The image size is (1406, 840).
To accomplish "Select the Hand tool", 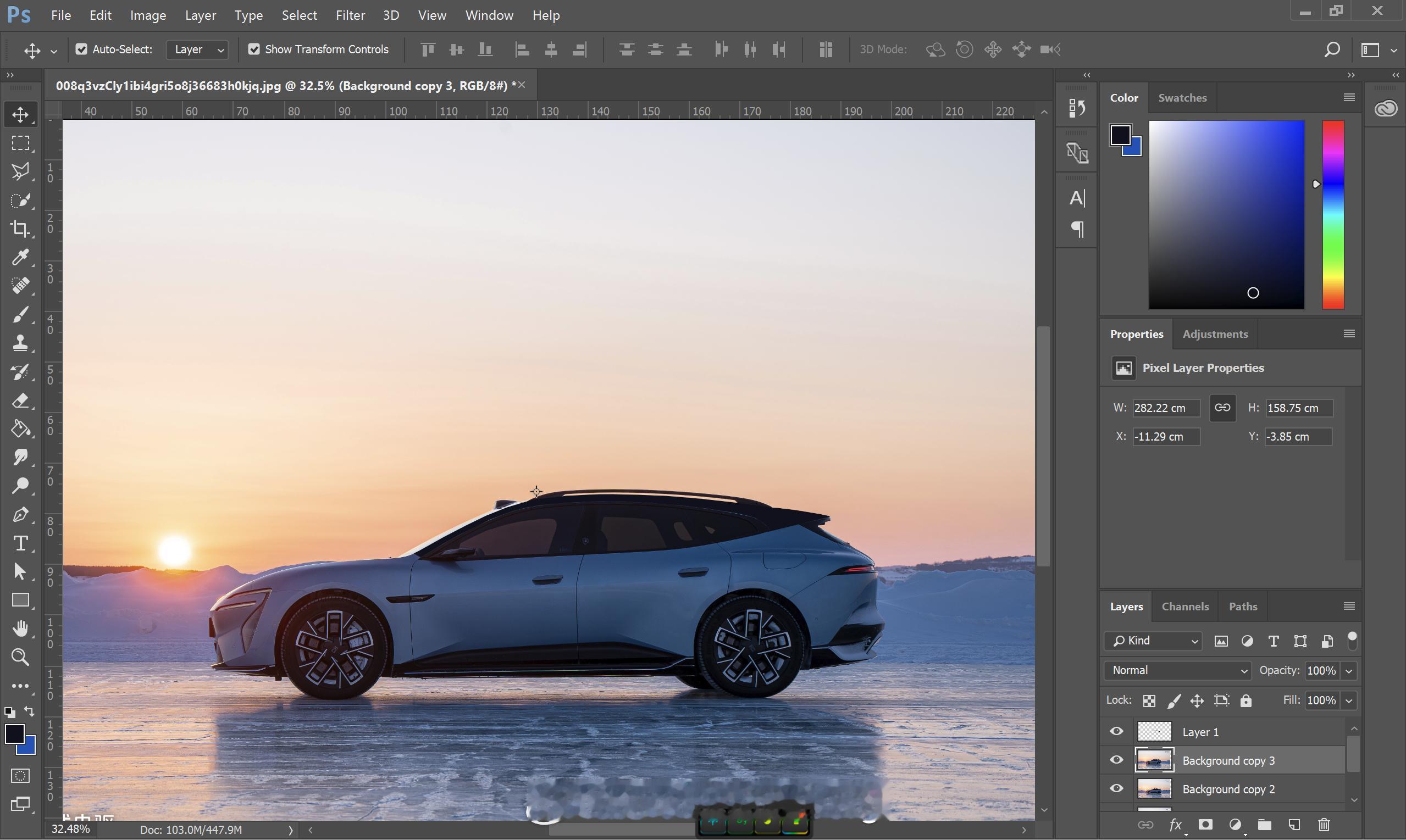I will pos(20,629).
